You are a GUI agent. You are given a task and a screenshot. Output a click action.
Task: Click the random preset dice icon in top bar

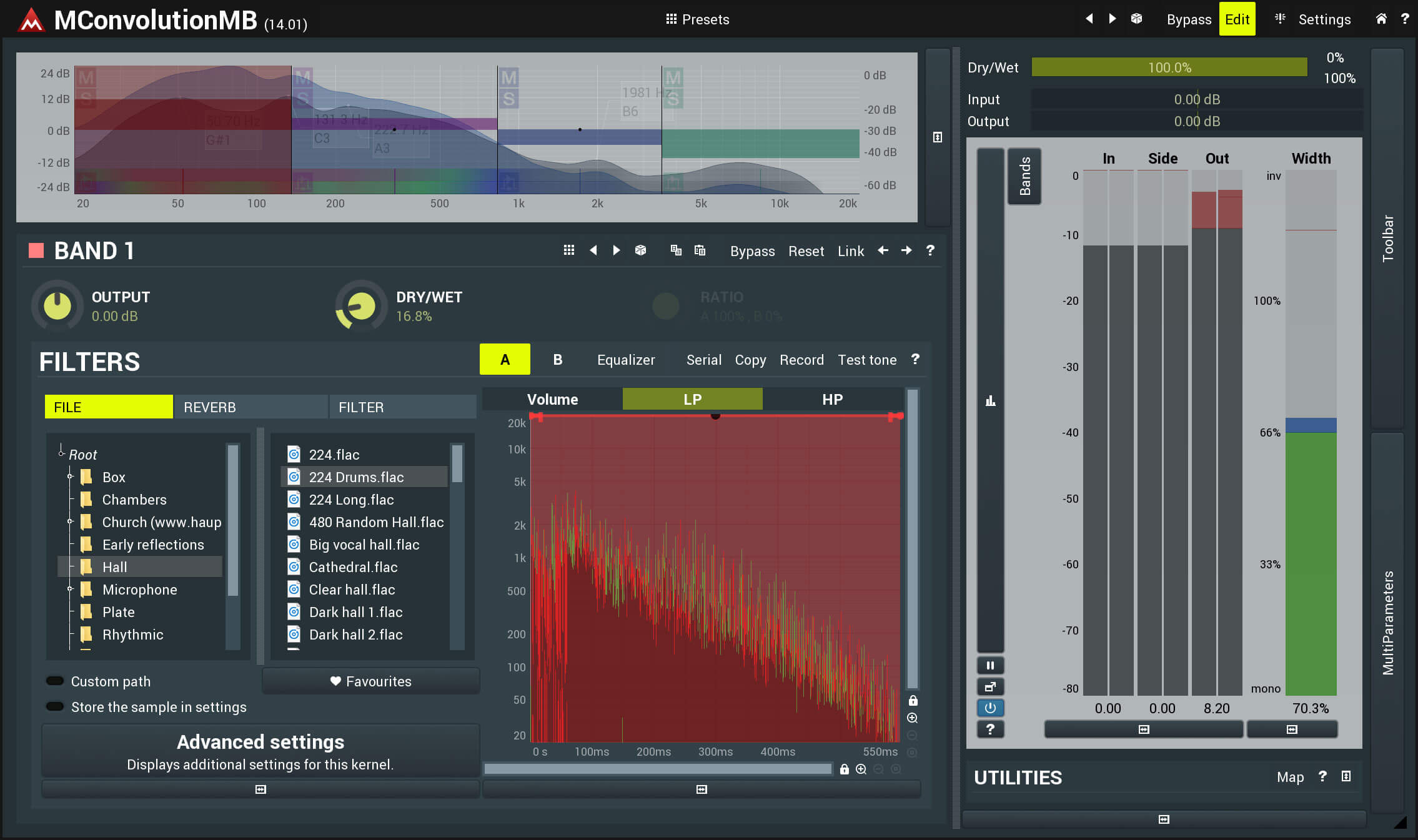tap(1136, 19)
